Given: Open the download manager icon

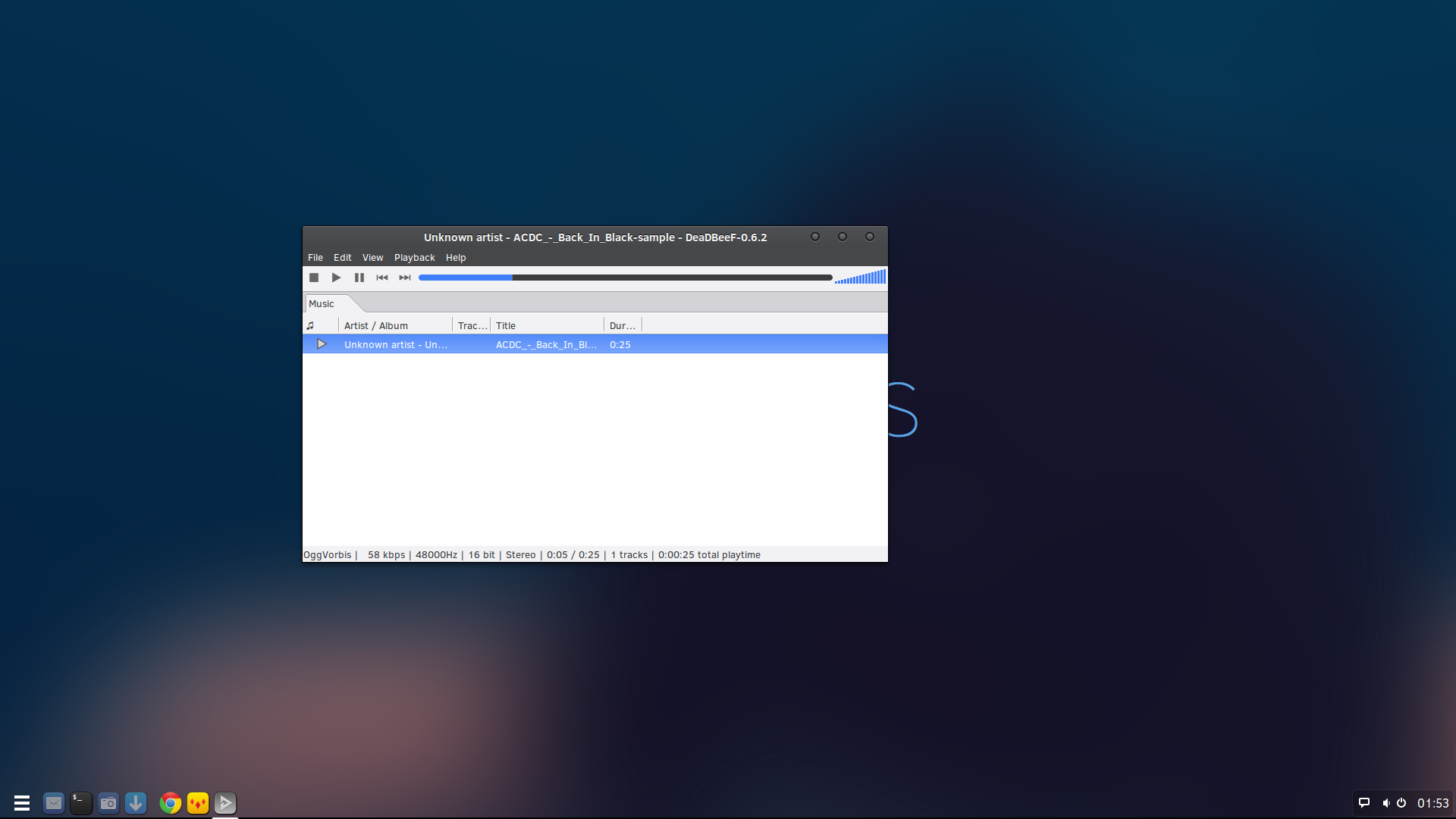Looking at the screenshot, I should point(136,803).
